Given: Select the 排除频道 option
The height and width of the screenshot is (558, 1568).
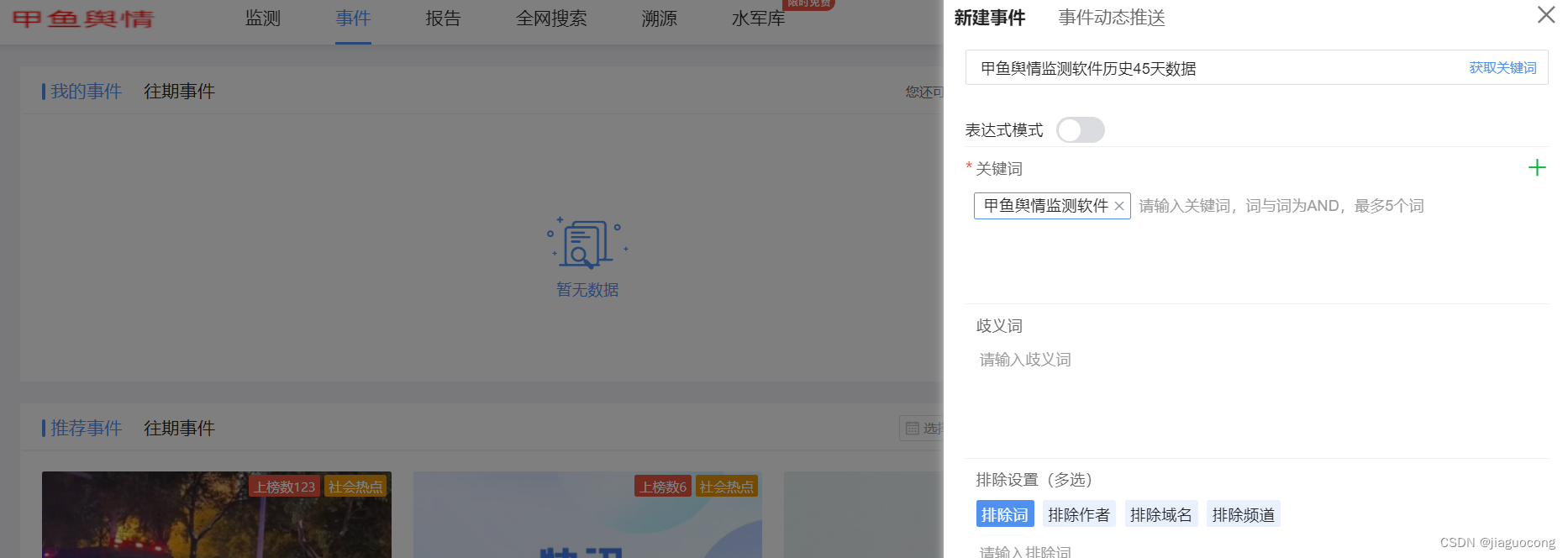Looking at the screenshot, I should pos(1244,514).
